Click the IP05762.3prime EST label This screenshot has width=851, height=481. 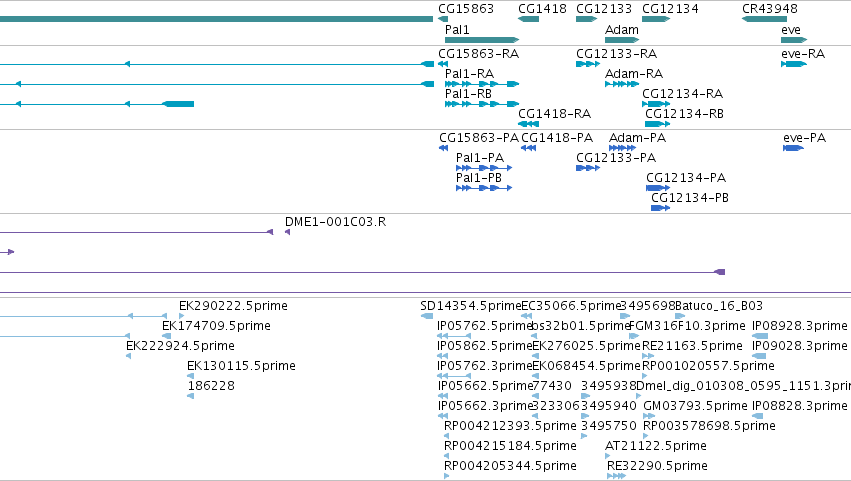(x=485, y=366)
